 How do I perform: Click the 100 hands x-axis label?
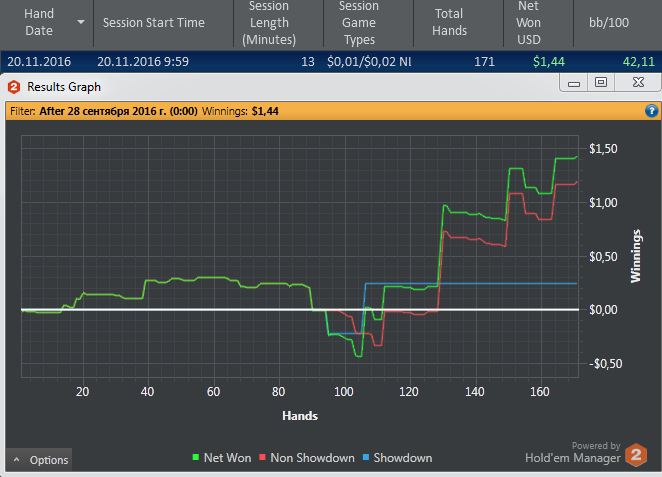pyautogui.click(x=343, y=392)
